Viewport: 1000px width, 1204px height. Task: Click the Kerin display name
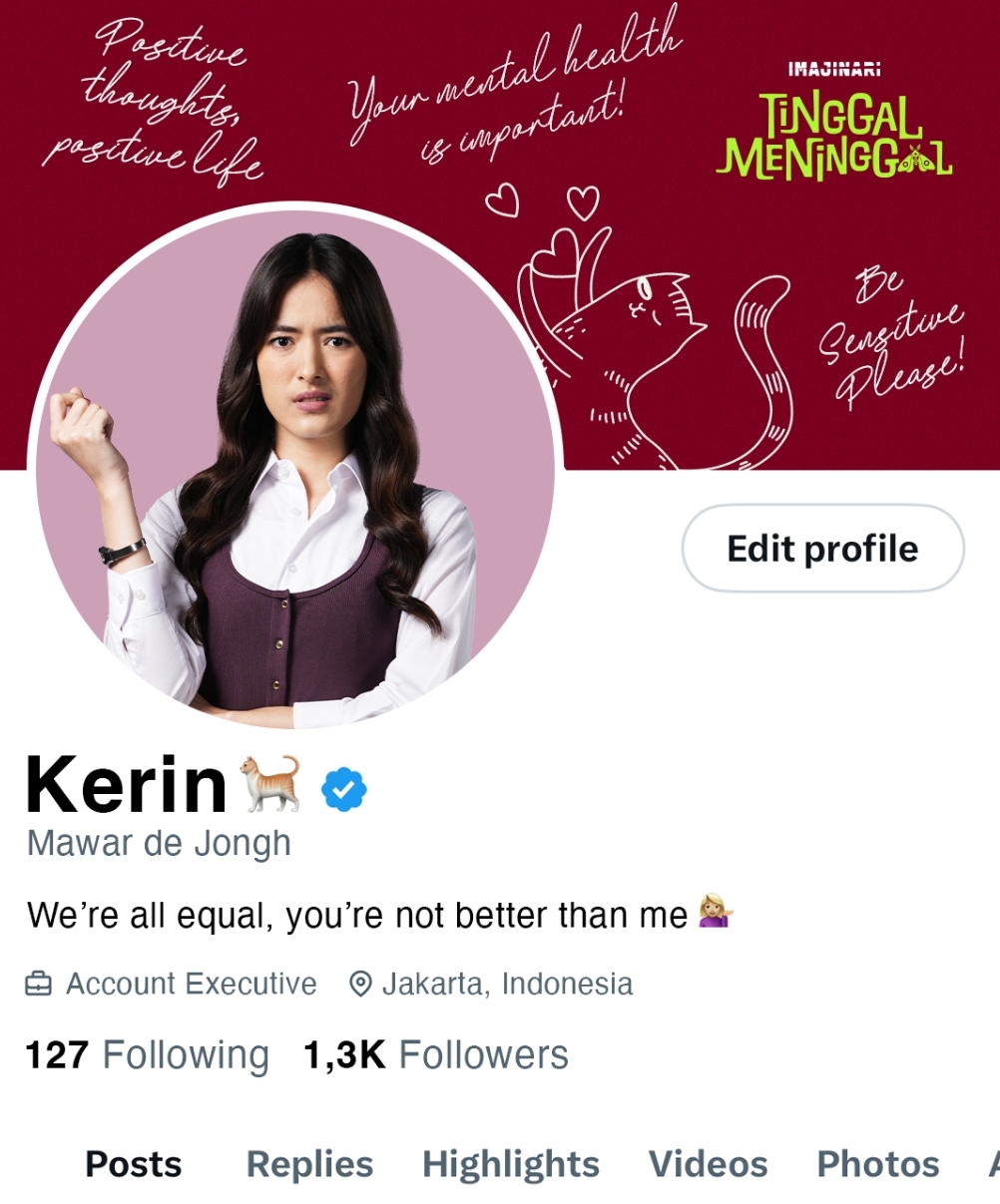pyautogui.click(x=127, y=785)
